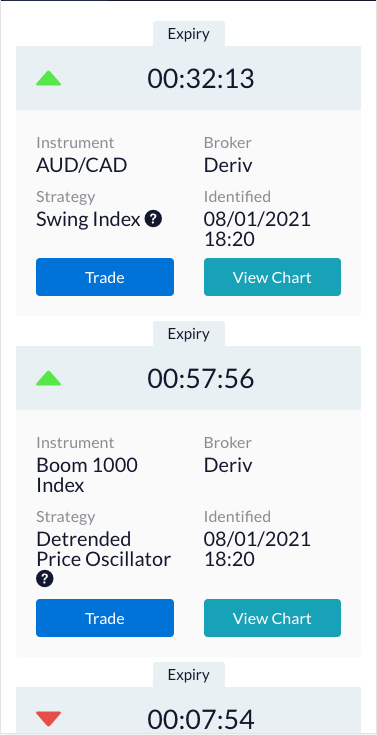Trade the AUD/CAD signal
Image resolution: width=377 pixels, height=735 pixels.
(105, 277)
